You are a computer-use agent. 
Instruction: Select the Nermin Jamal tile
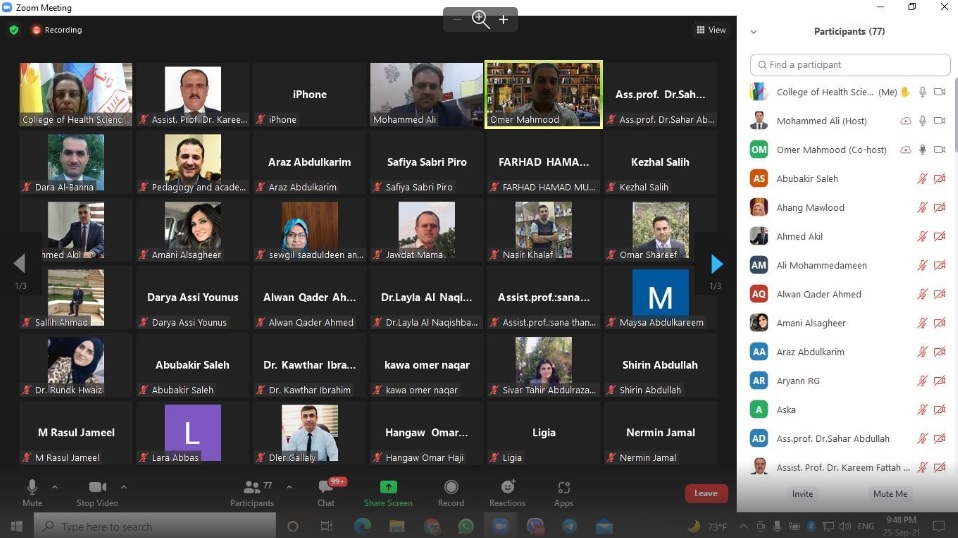[660, 432]
